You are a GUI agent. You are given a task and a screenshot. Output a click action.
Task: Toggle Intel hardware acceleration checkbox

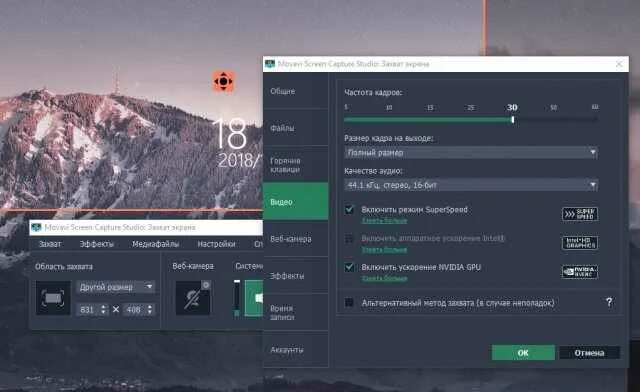[349, 238]
